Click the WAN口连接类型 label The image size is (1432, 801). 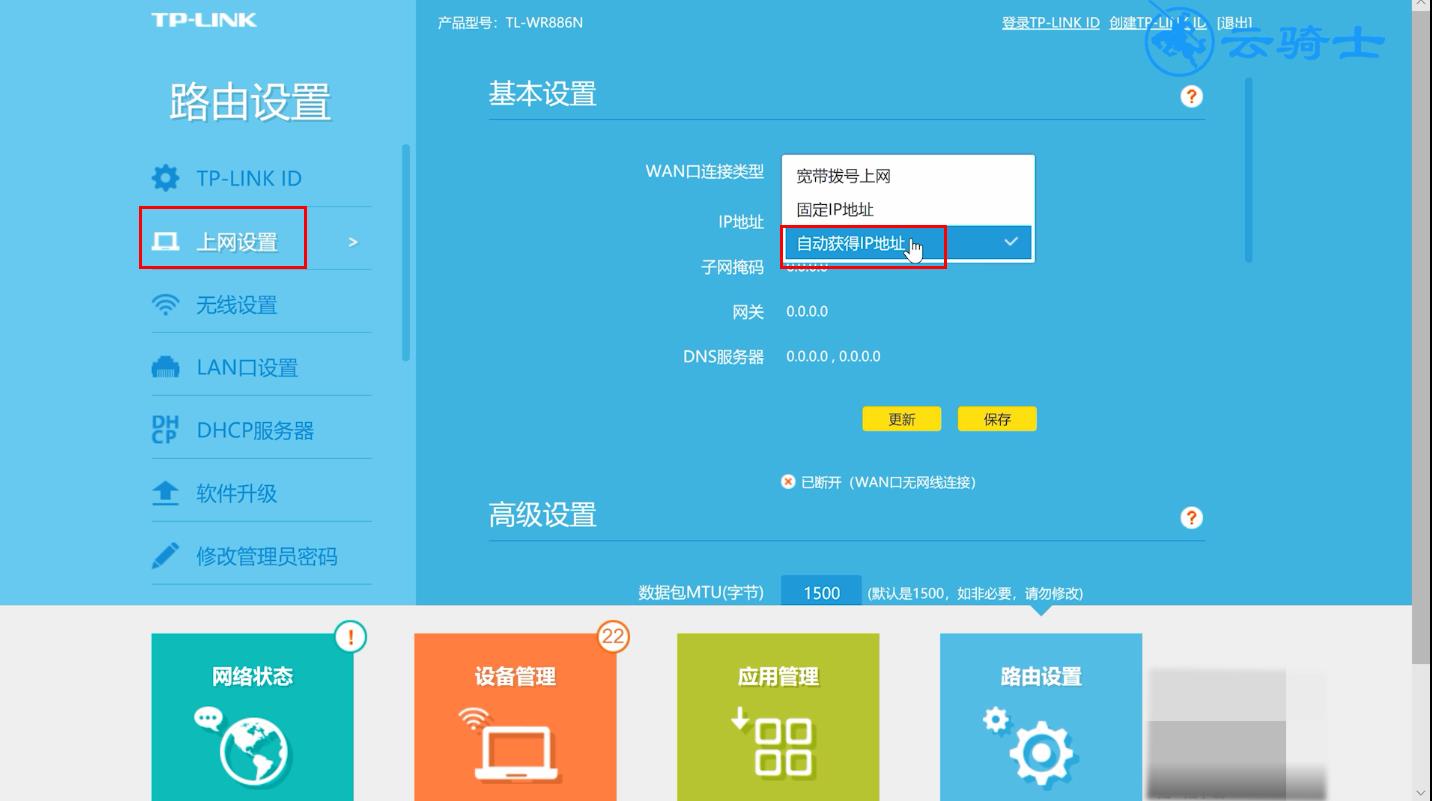[704, 171]
